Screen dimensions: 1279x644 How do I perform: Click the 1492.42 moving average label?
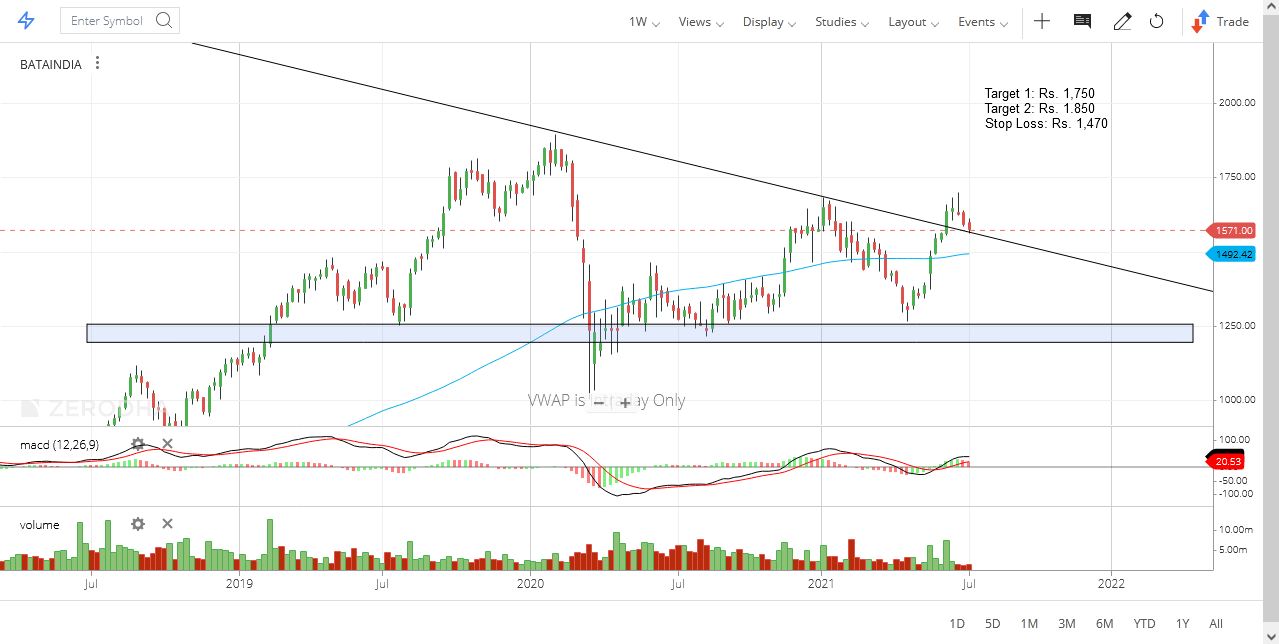click(x=1233, y=254)
